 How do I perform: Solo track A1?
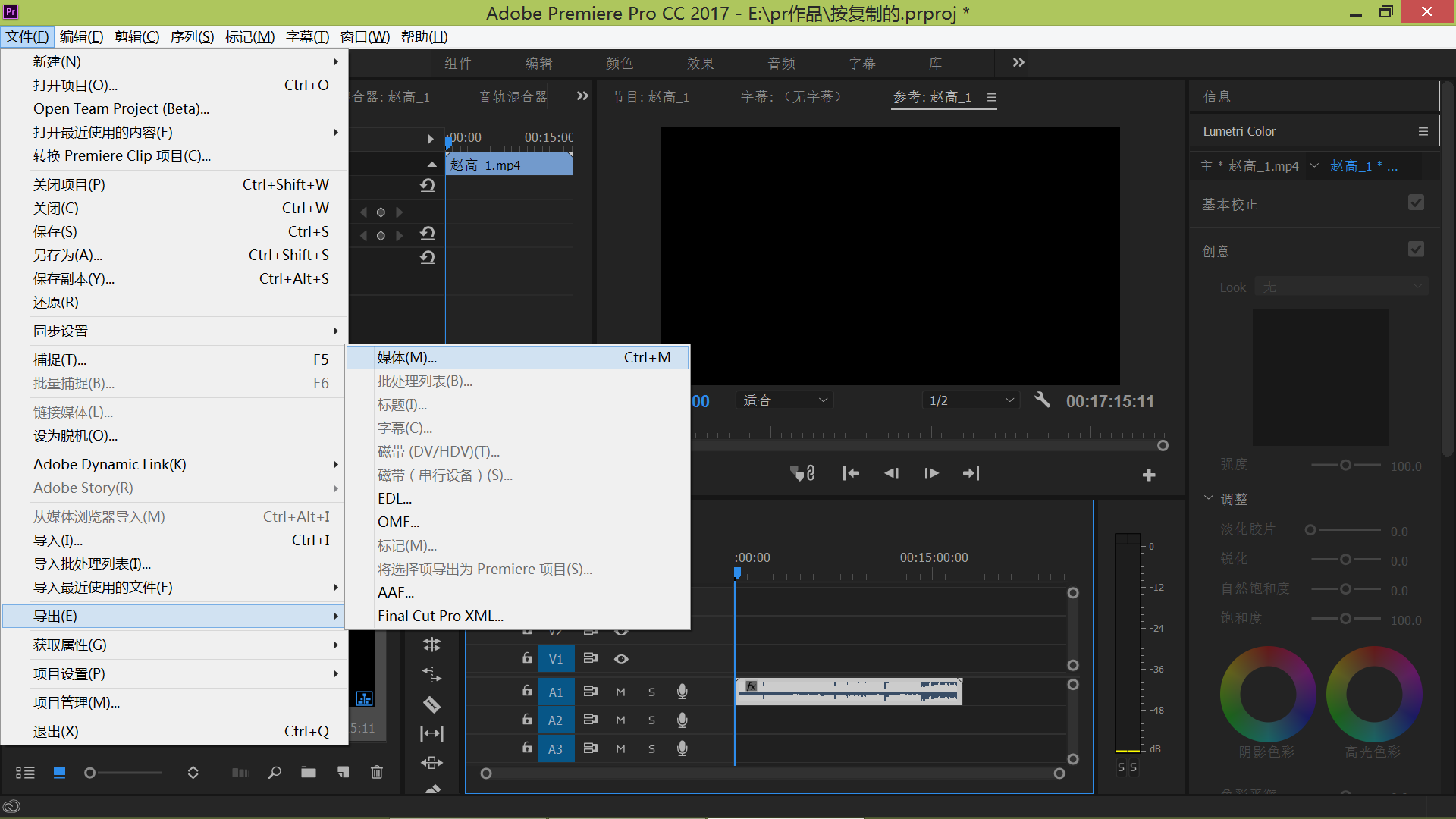pos(651,692)
